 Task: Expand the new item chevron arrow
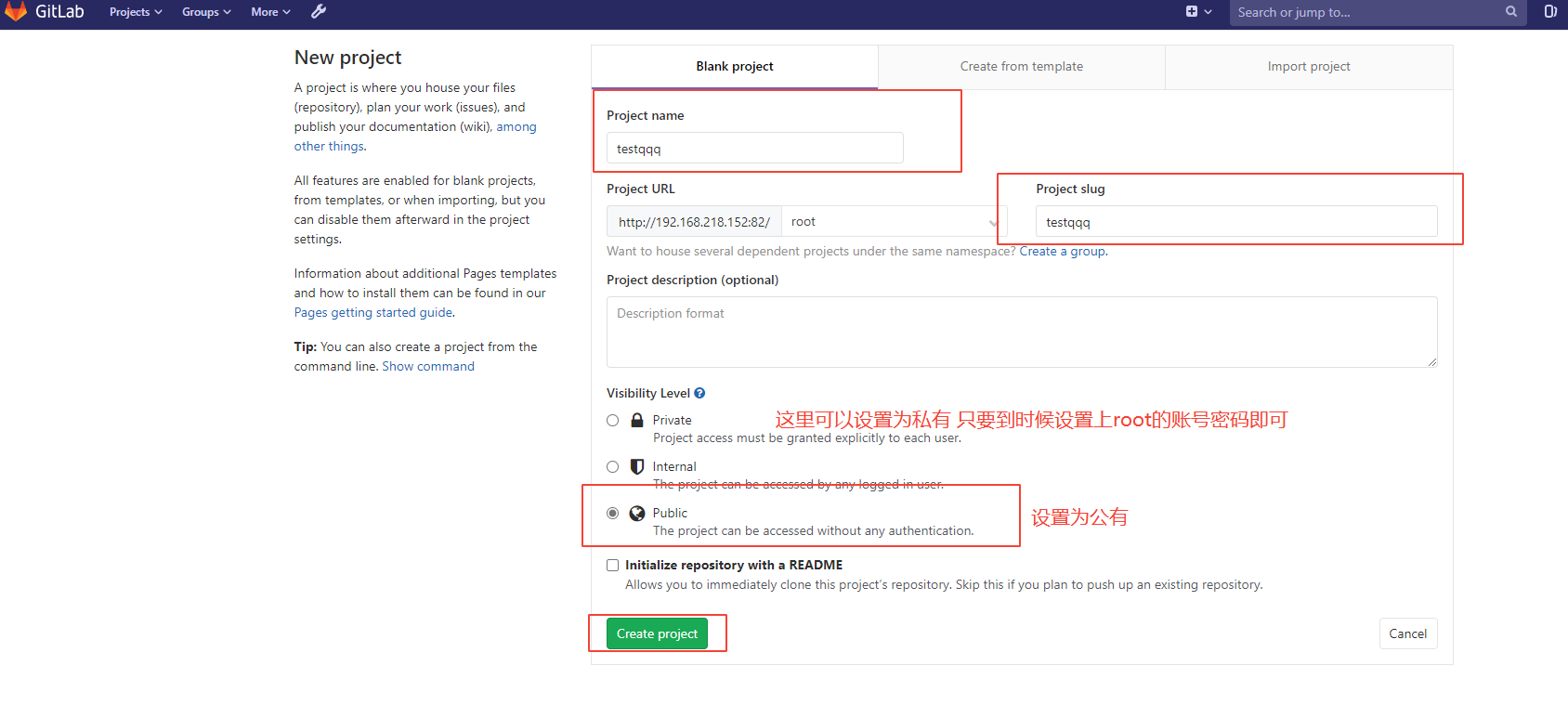tap(1208, 12)
